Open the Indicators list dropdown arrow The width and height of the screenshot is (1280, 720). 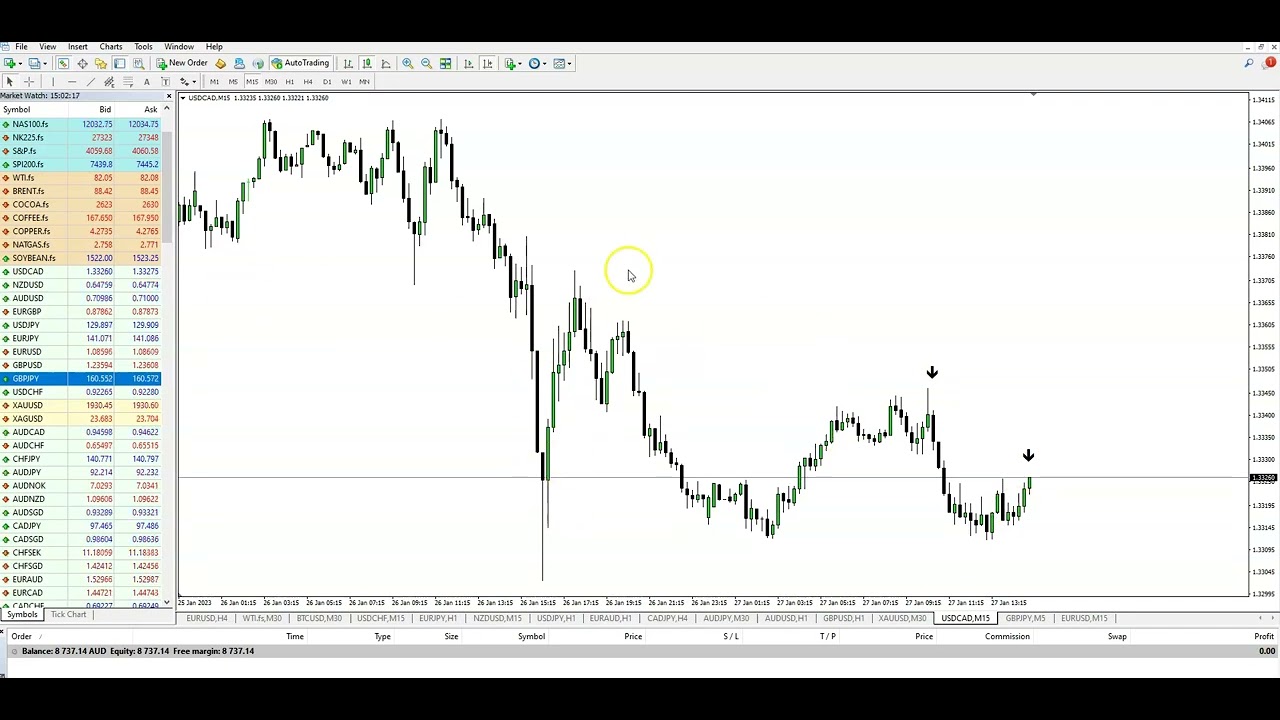point(520,64)
